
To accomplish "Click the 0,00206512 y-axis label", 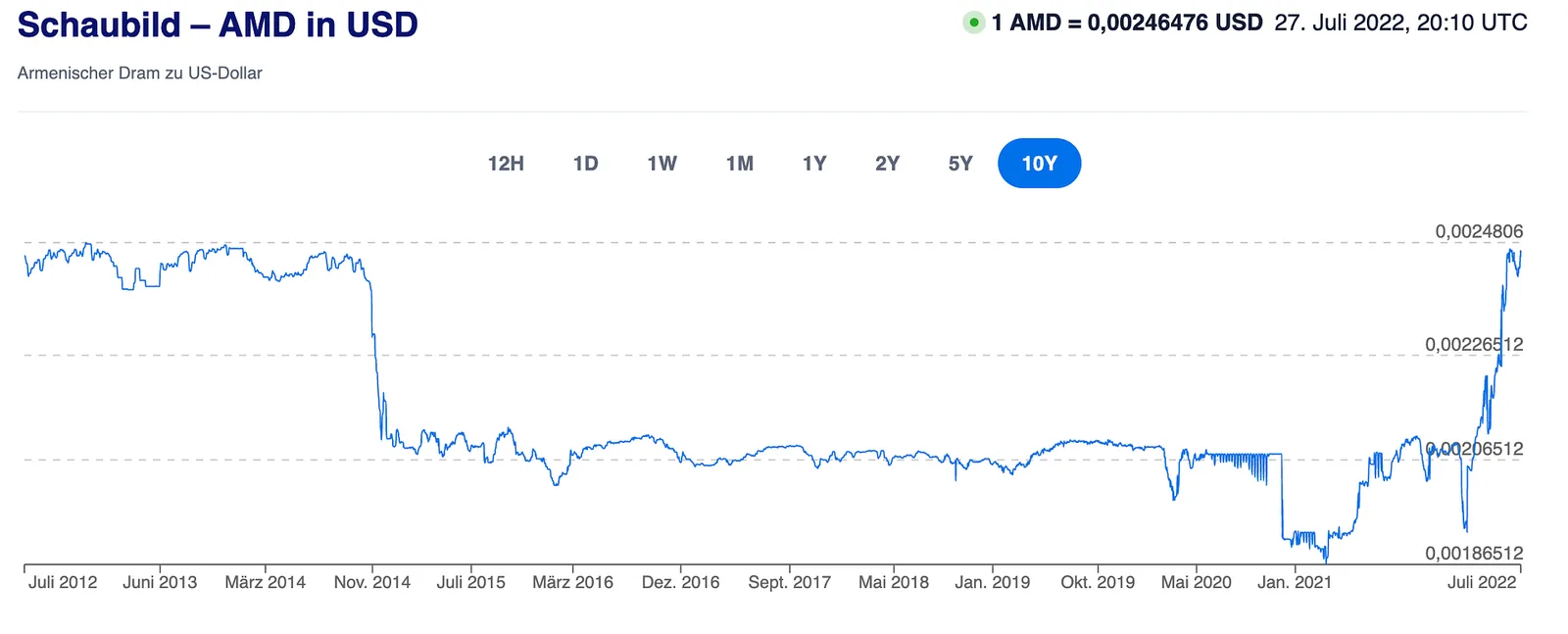I will tap(1474, 450).
